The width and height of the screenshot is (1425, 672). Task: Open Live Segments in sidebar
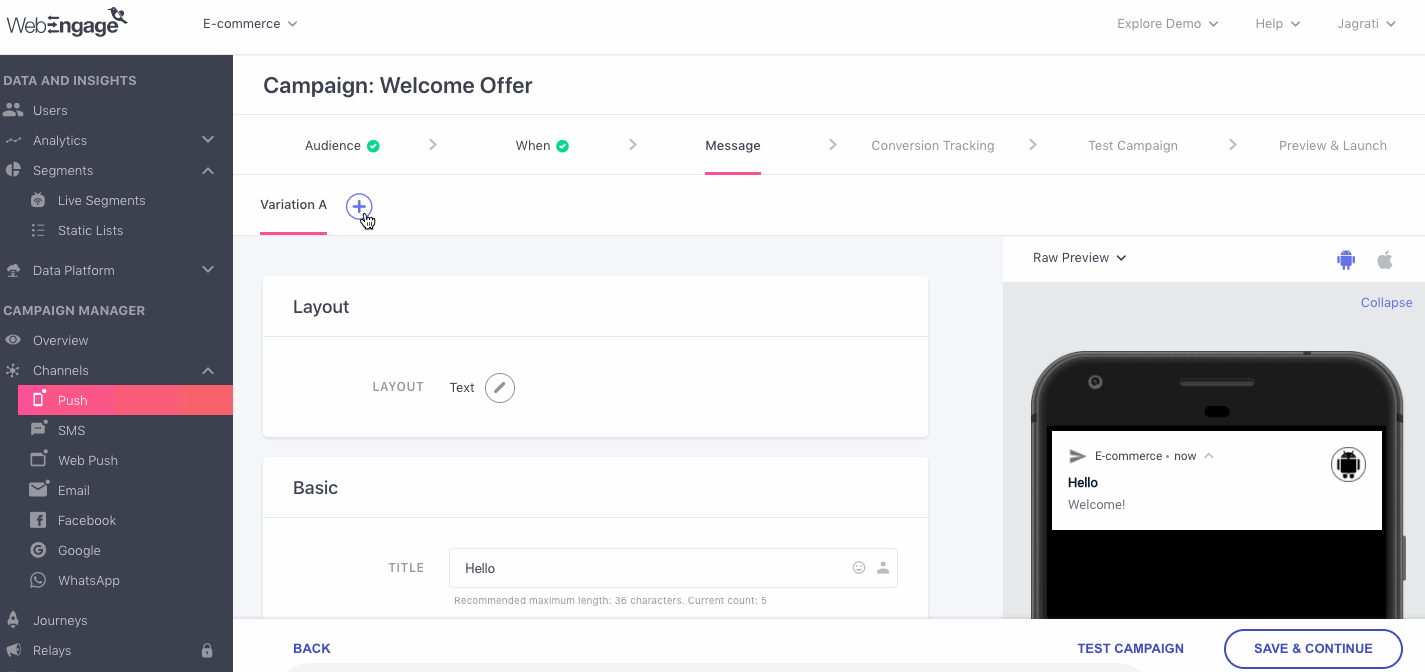tap(102, 200)
